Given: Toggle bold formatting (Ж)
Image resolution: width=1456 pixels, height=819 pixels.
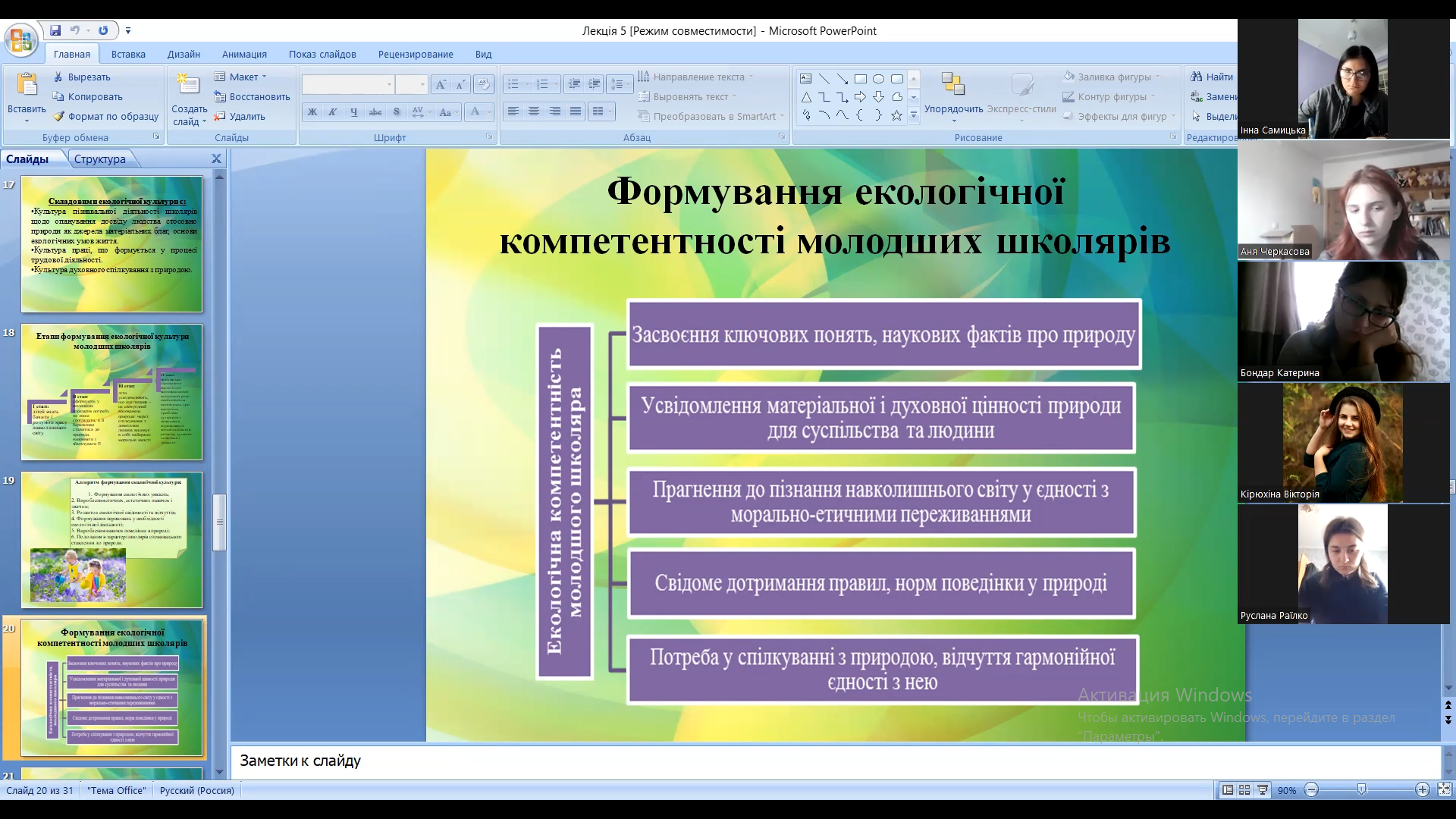Looking at the screenshot, I should (312, 112).
